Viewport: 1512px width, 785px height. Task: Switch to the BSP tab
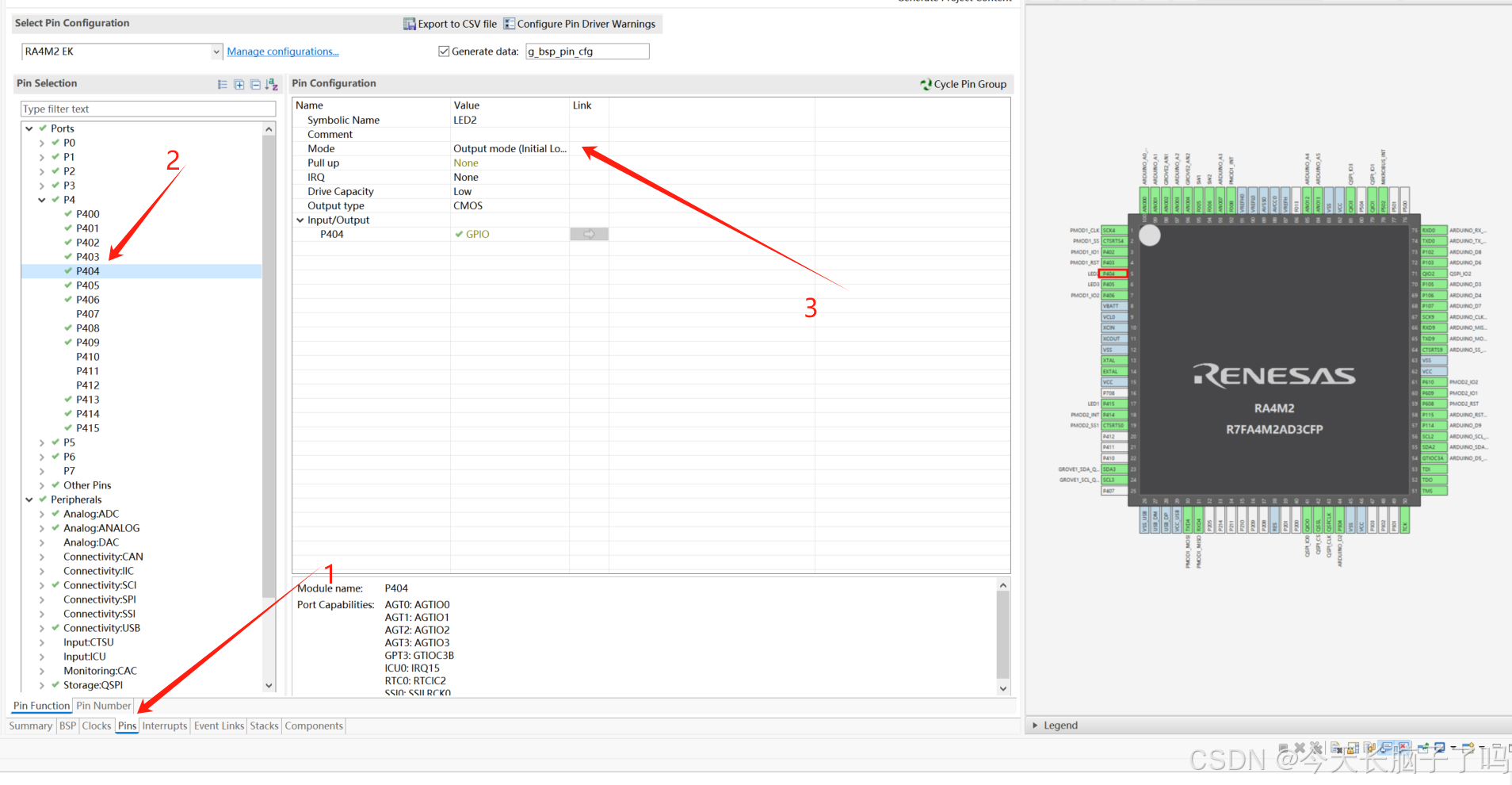point(68,726)
